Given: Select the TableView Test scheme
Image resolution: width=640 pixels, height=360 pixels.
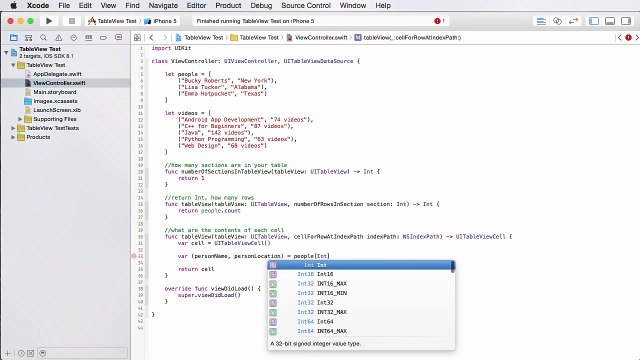Looking at the screenshot, I should pyautogui.click(x=112, y=21).
